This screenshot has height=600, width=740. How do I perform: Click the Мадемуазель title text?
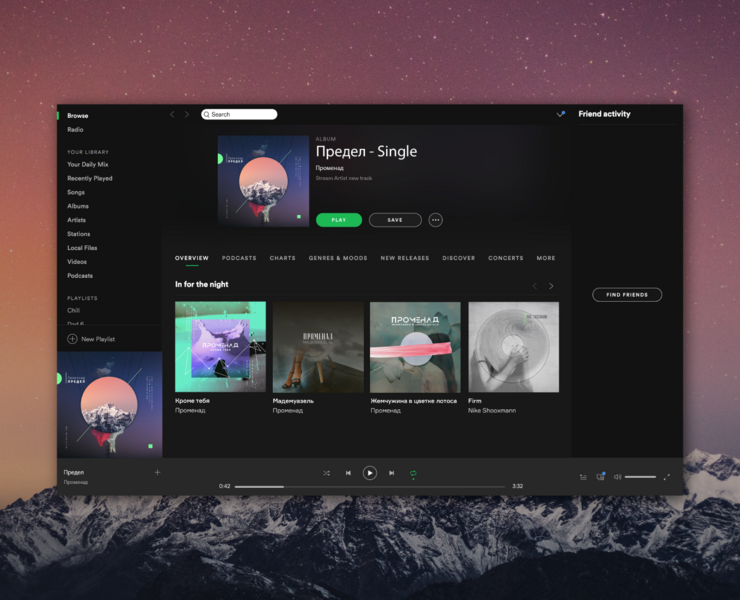click(x=293, y=401)
